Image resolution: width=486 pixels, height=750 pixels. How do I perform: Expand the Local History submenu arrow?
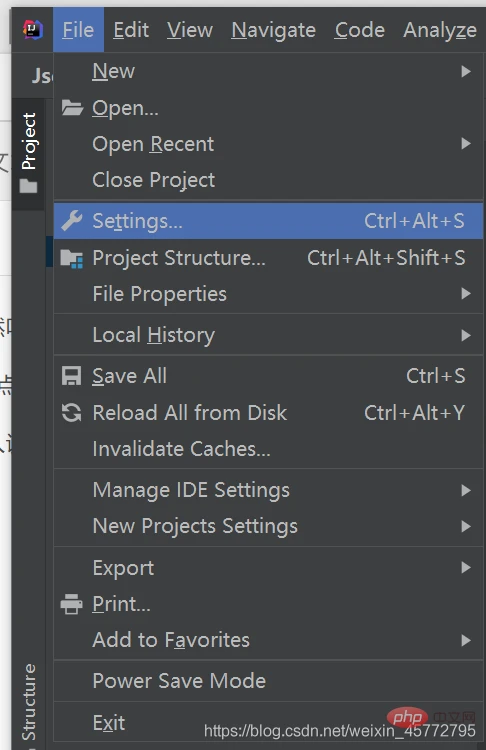[465, 335]
